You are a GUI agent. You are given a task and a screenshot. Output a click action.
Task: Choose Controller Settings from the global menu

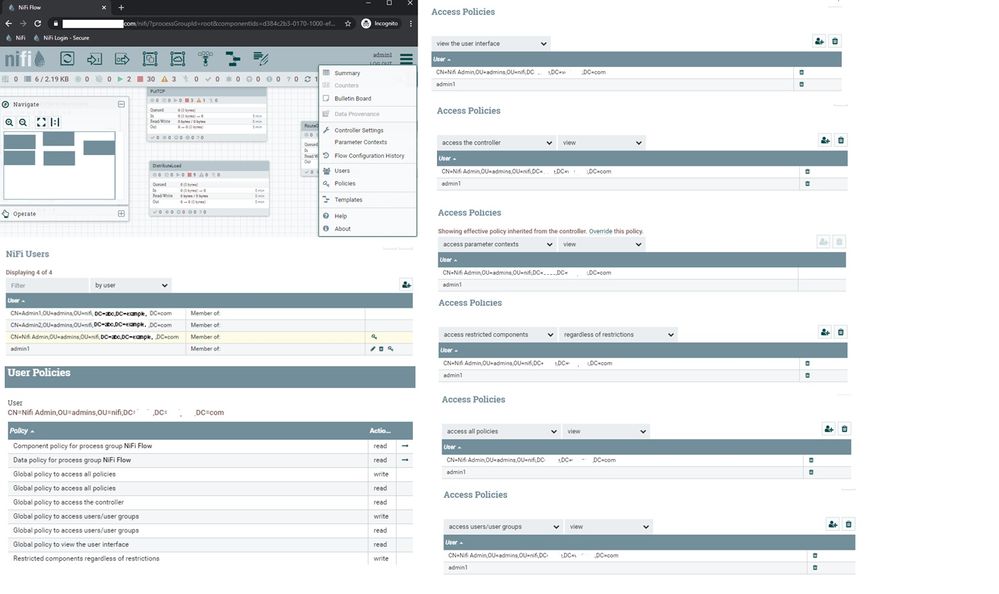[359, 130]
